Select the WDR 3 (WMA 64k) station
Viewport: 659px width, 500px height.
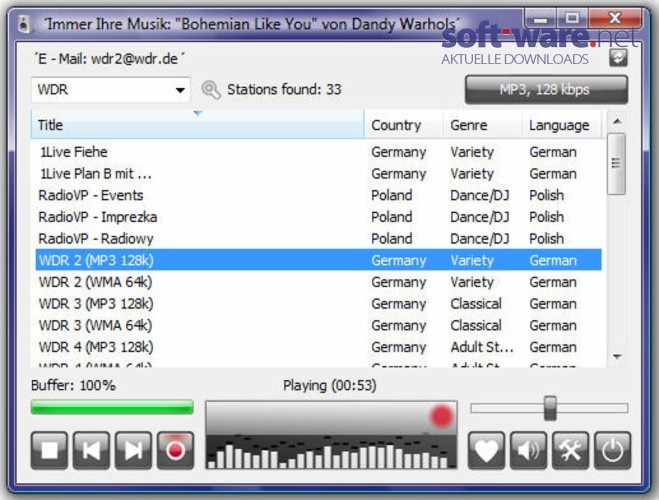[x=319, y=325]
